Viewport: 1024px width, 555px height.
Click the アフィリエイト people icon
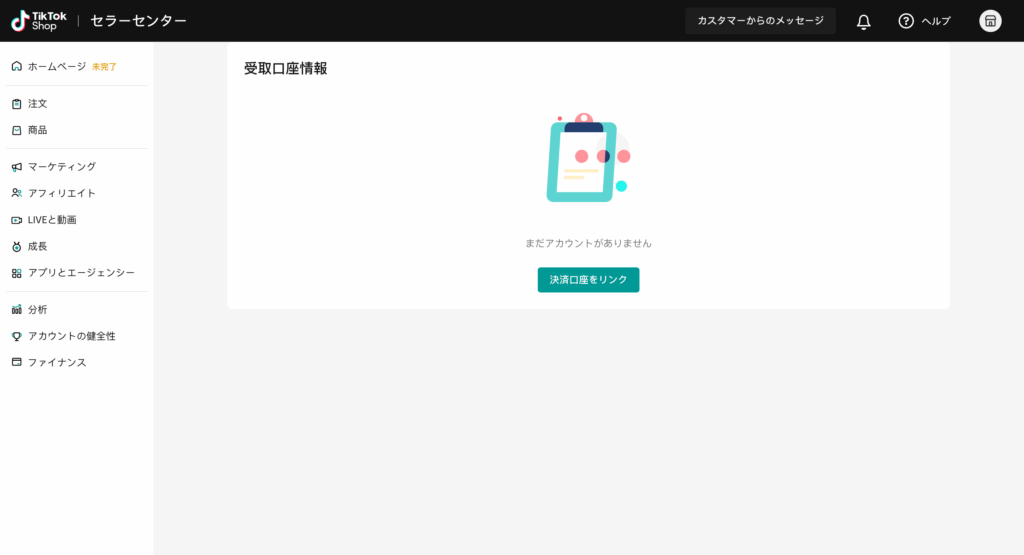[16, 193]
